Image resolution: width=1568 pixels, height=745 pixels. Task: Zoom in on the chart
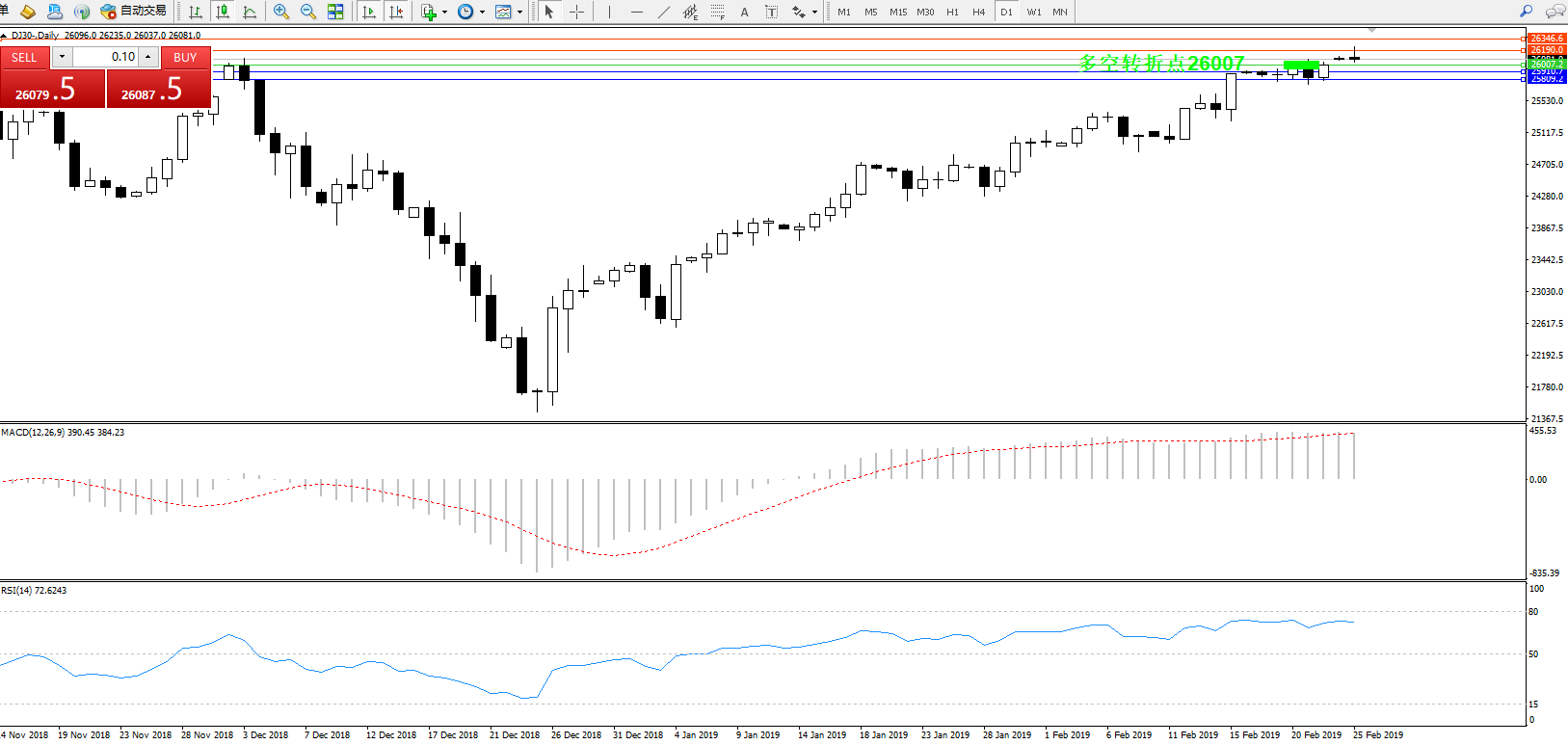coord(281,12)
